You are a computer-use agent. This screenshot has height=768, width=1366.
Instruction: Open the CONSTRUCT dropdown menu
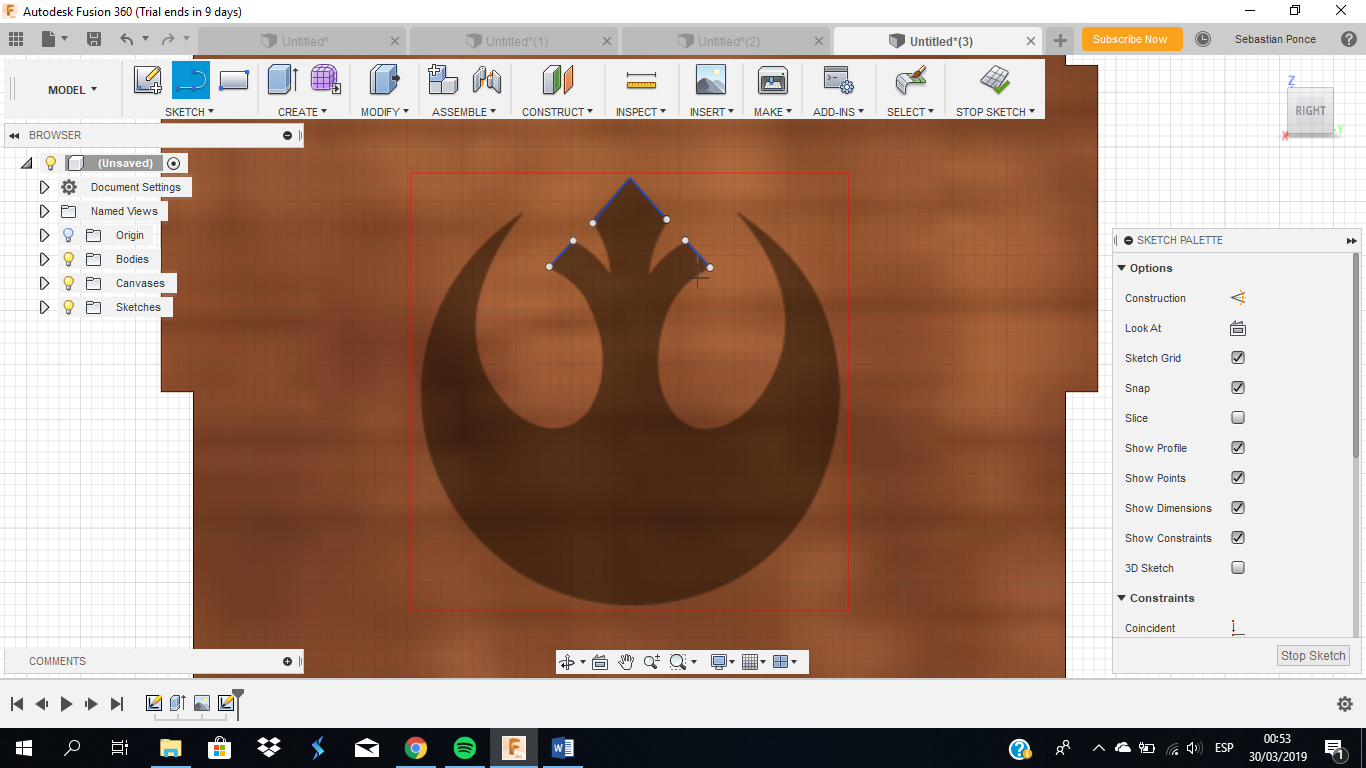point(557,112)
